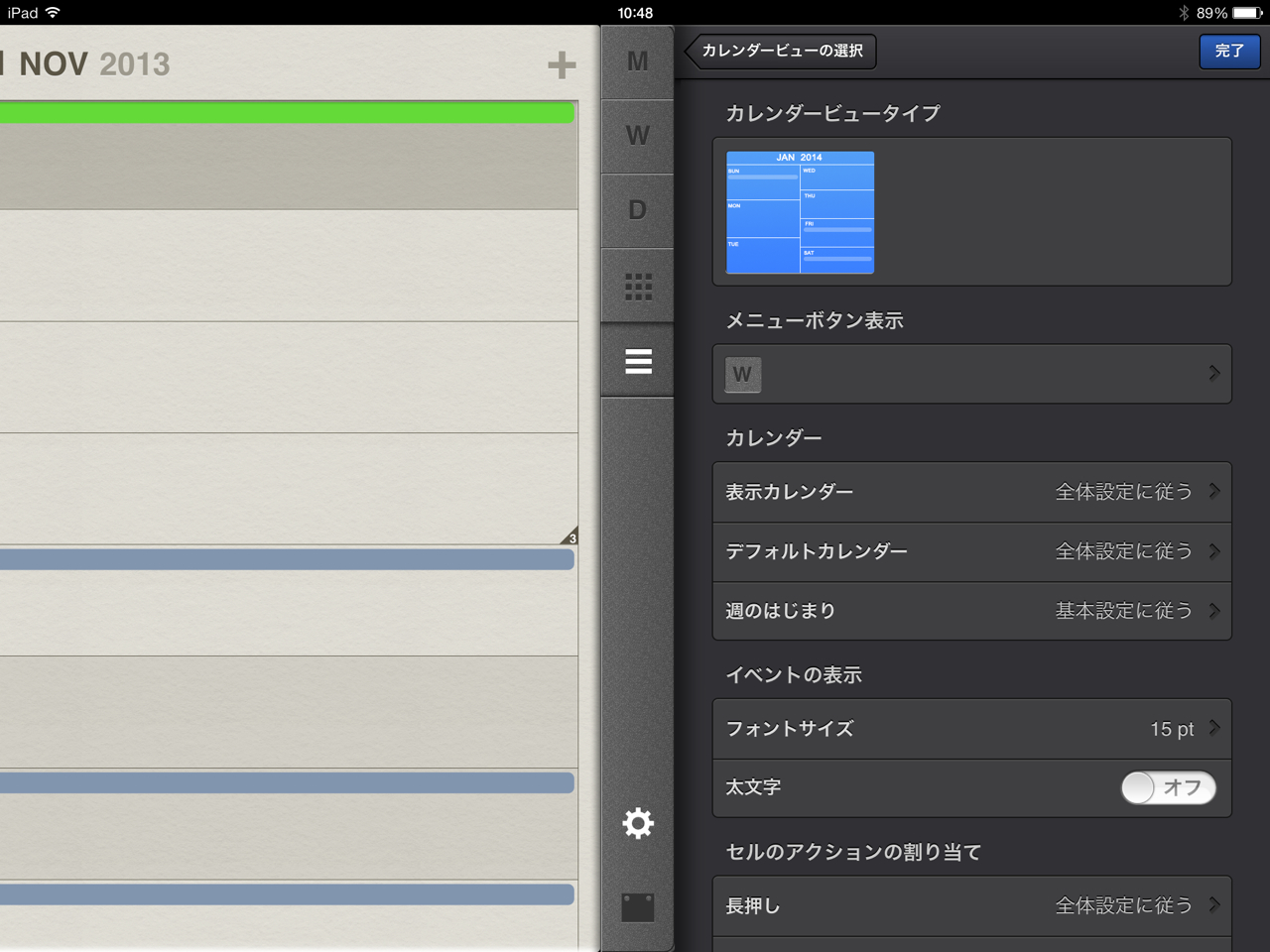Screen dimensions: 1270x952
Task: Open settings via the gear icon
Action: [638, 823]
